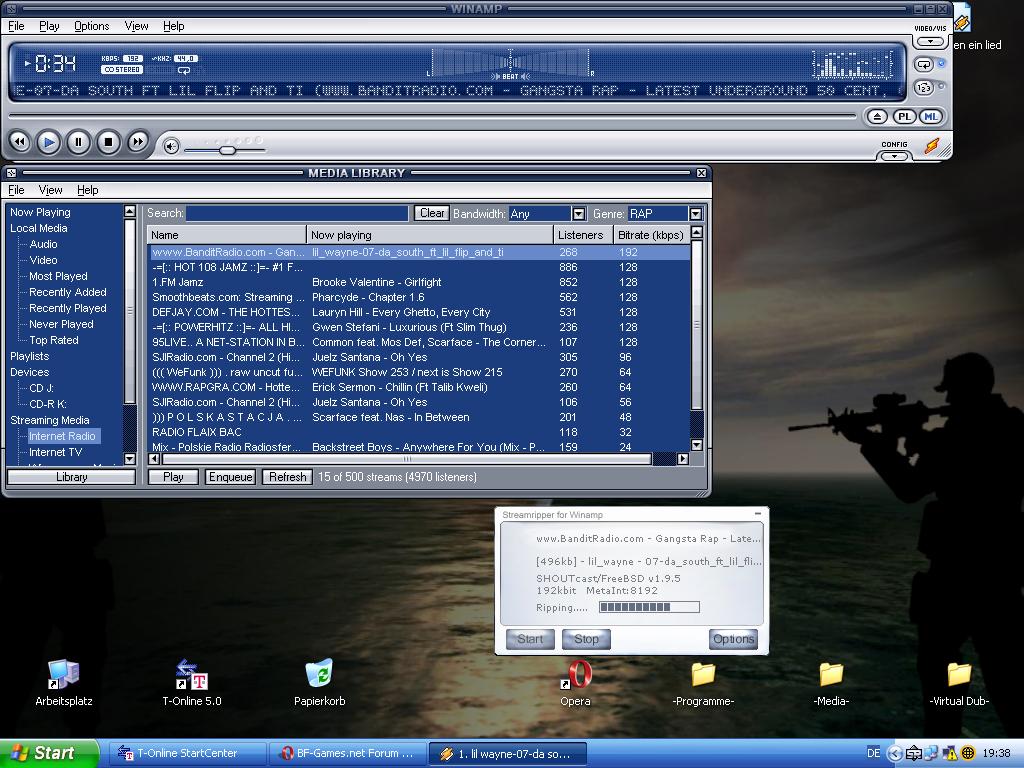The width and height of the screenshot is (1024, 768).
Task: Open Papierkorb recycle bin icon
Action: (319, 684)
